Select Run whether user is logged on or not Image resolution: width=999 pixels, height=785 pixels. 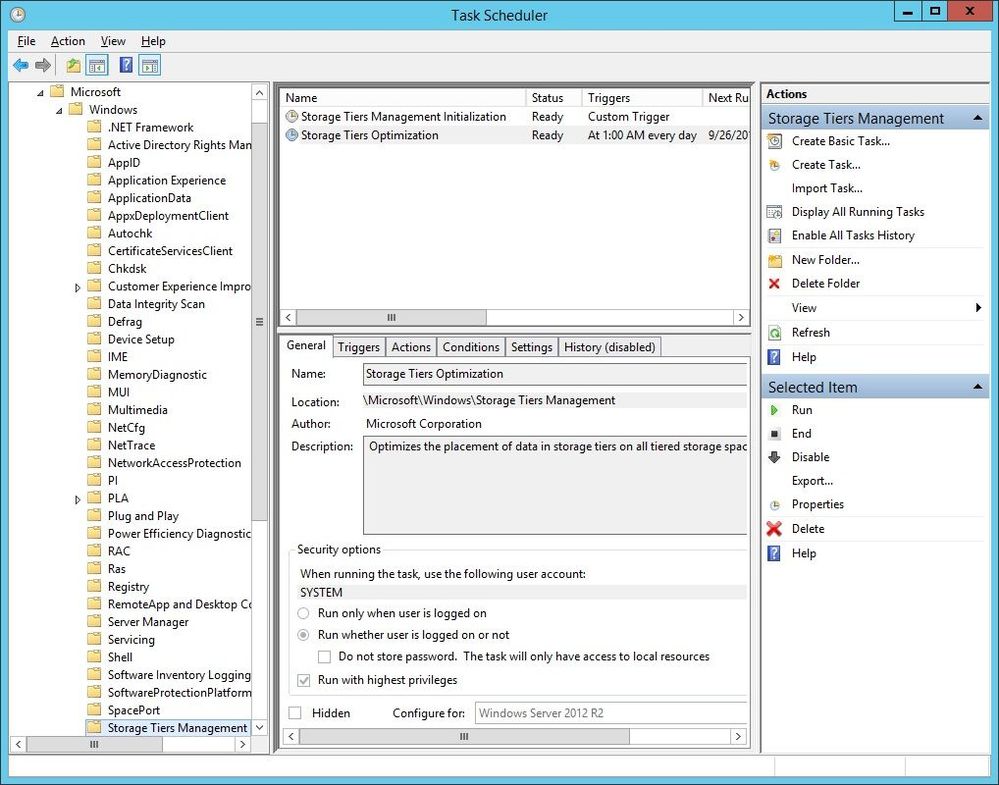click(304, 635)
